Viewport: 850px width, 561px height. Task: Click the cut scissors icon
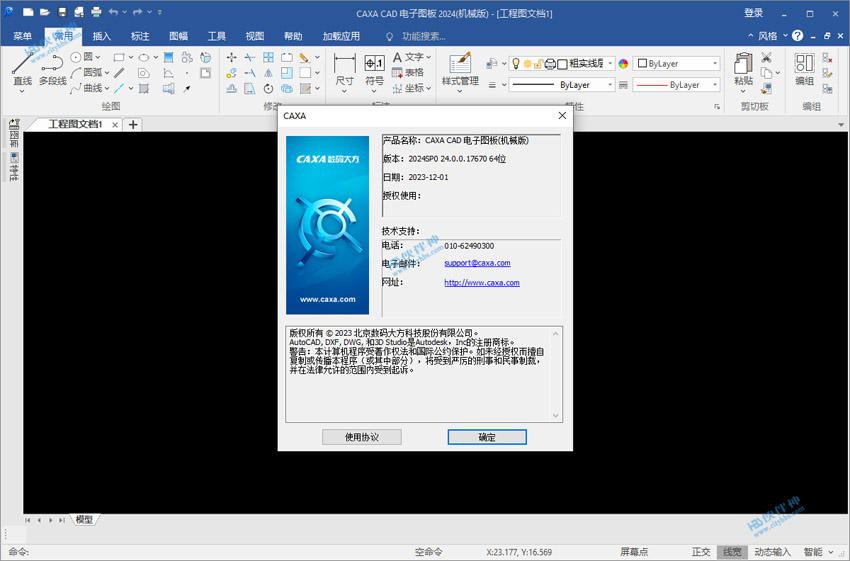pos(766,57)
